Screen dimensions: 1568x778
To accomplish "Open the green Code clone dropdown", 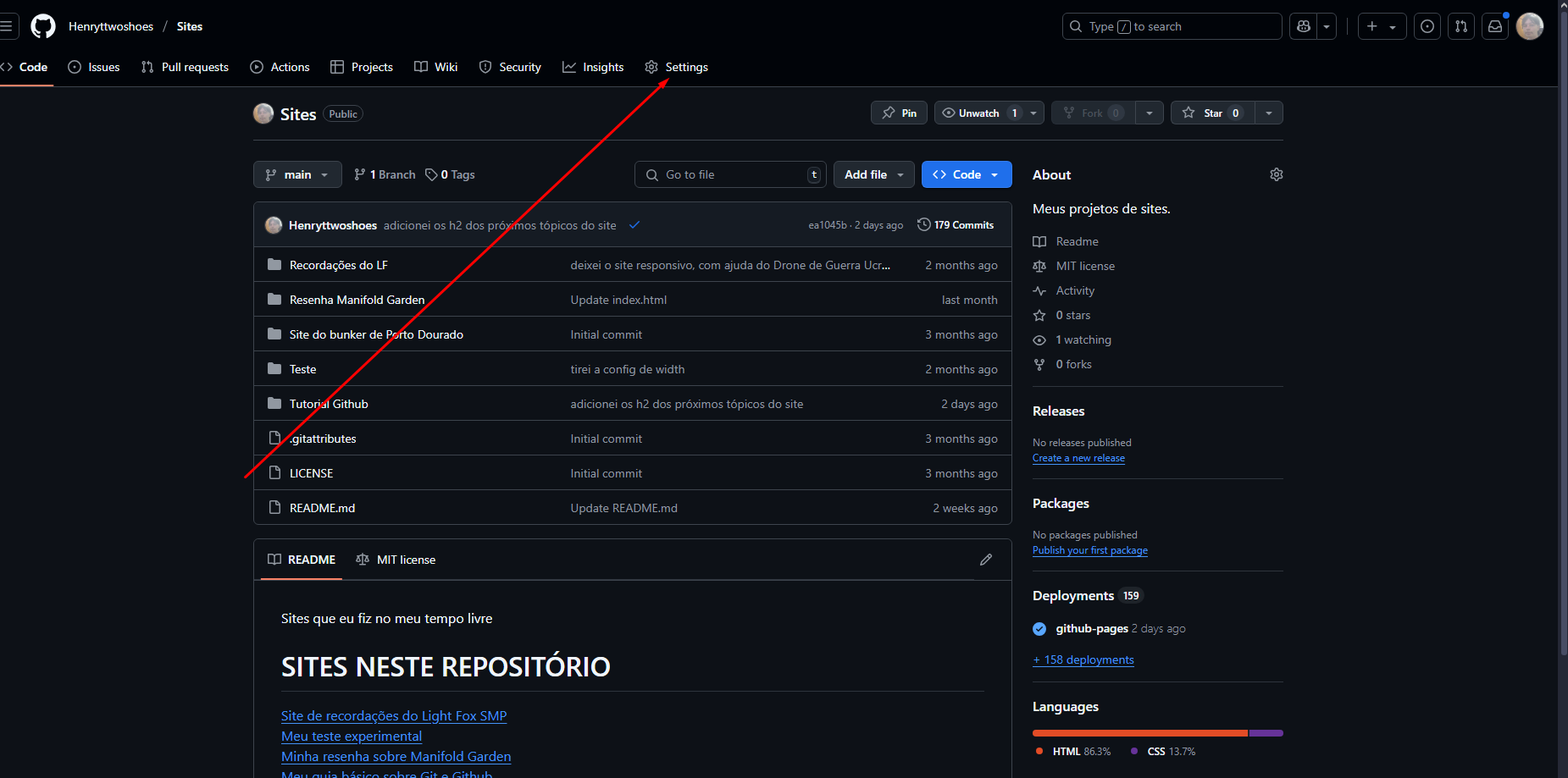I will pos(967,174).
